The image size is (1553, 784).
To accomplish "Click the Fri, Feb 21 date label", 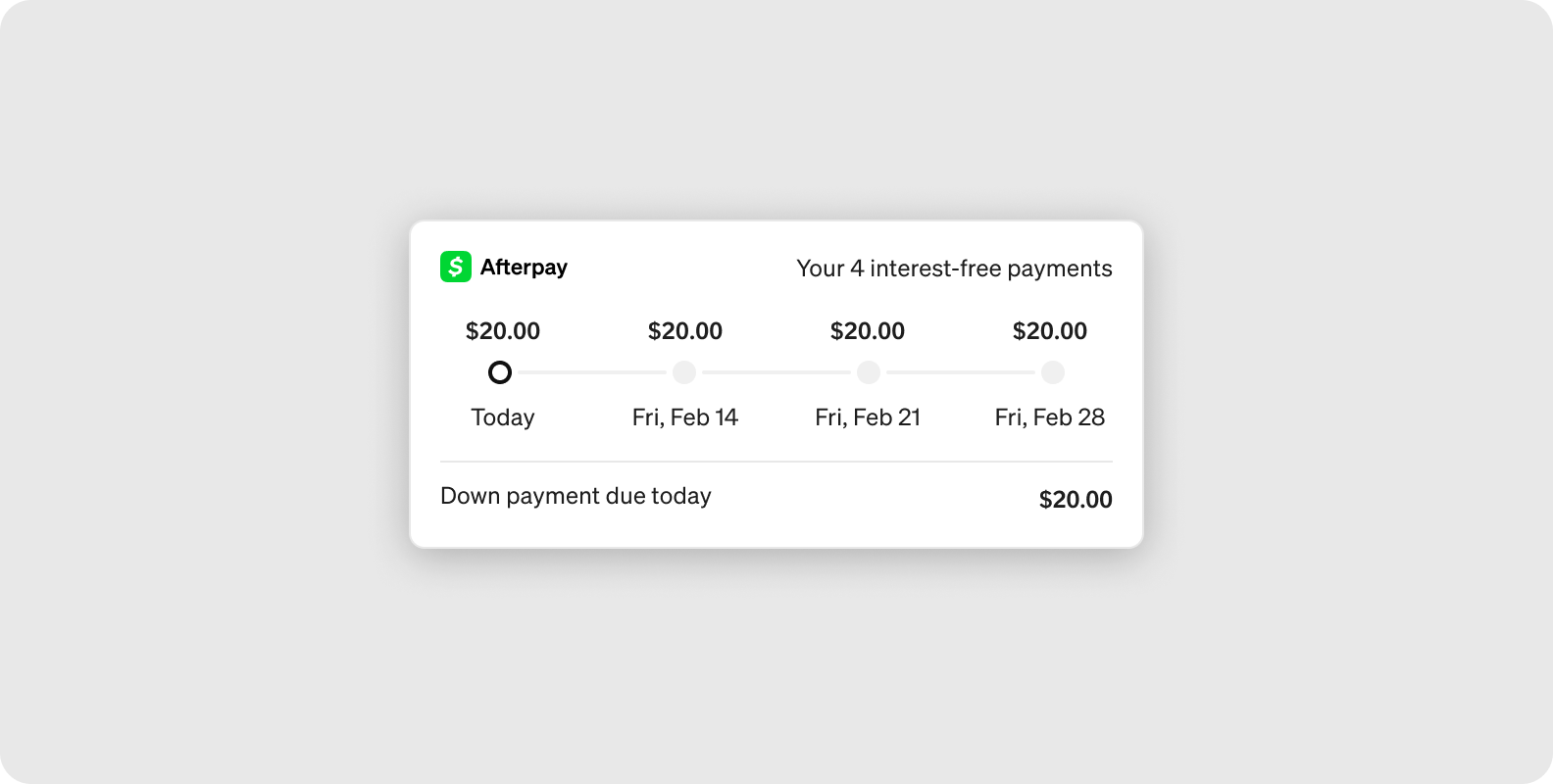I will 868,417.
